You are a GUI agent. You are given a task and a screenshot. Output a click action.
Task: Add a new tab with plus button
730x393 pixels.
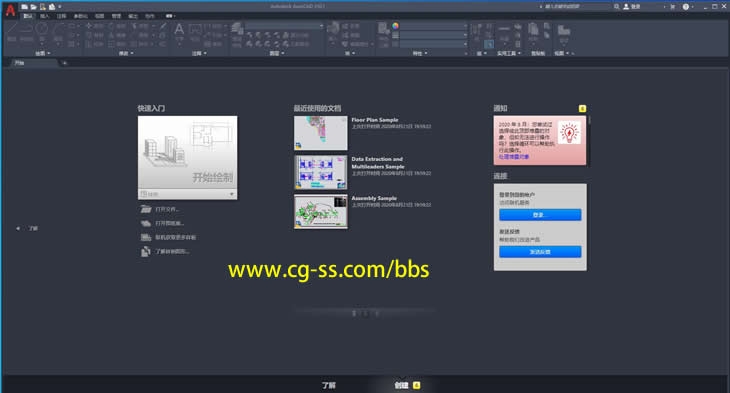pos(65,63)
